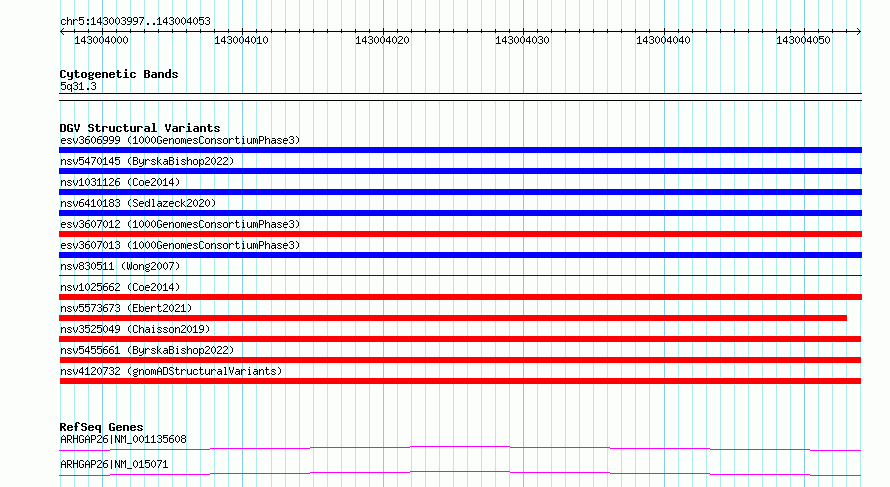This screenshot has height=487, width=890.
Task: Select the blue bar for nsv6410183
Action: tap(460, 213)
